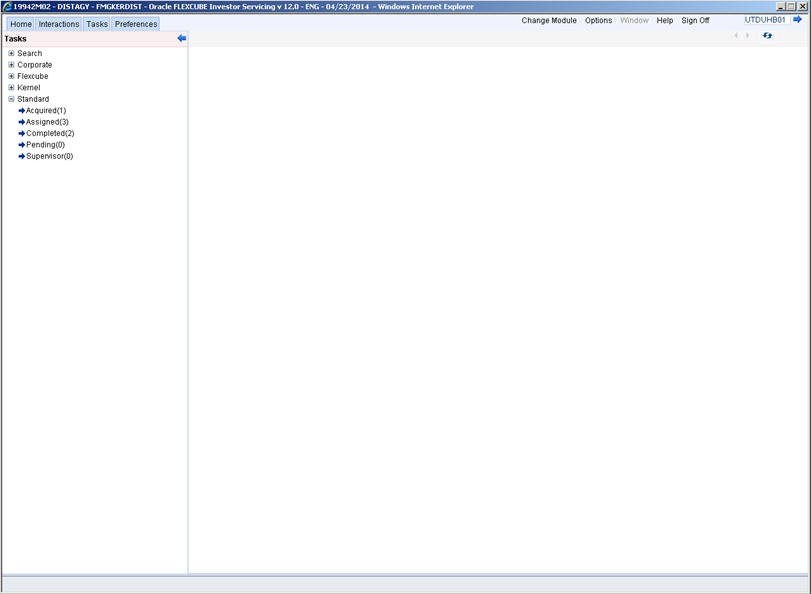
Task: Collapse the Tasks panel with blue left arrow
Action: (x=182, y=38)
